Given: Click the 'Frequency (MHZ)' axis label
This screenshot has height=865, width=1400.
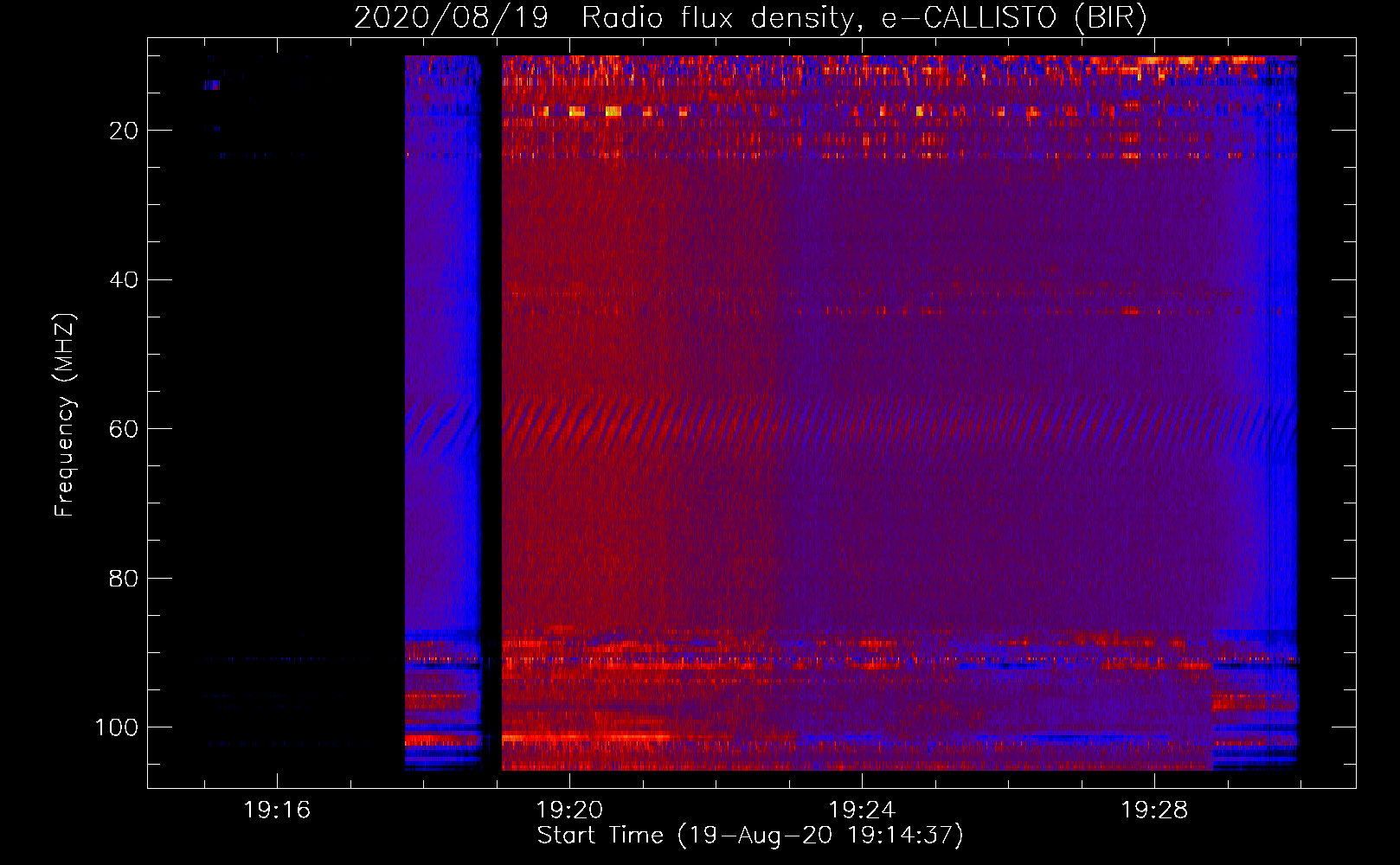Looking at the screenshot, I should 65,415.
